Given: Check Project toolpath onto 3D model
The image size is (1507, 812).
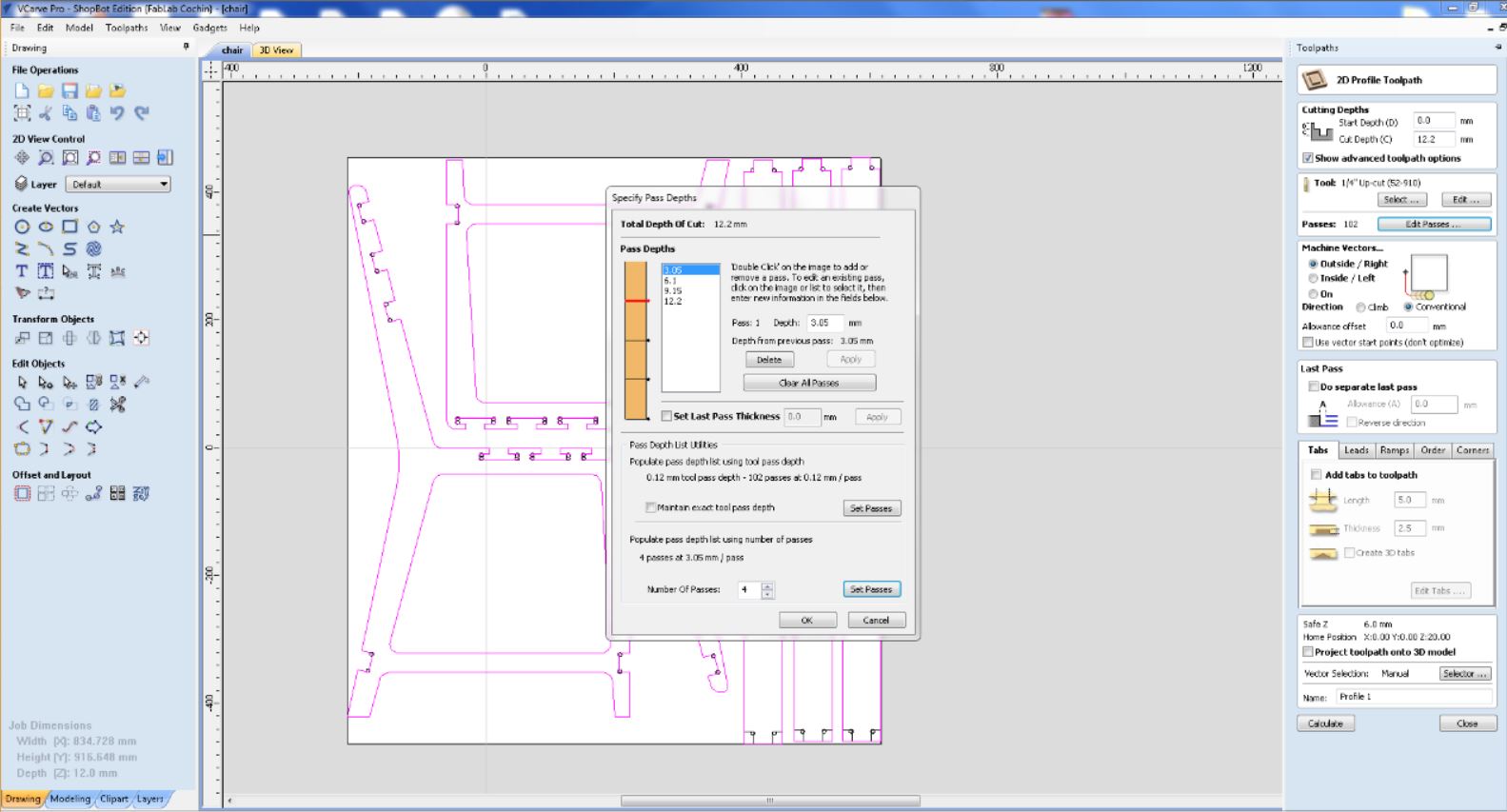Looking at the screenshot, I should click(1308, 652).
